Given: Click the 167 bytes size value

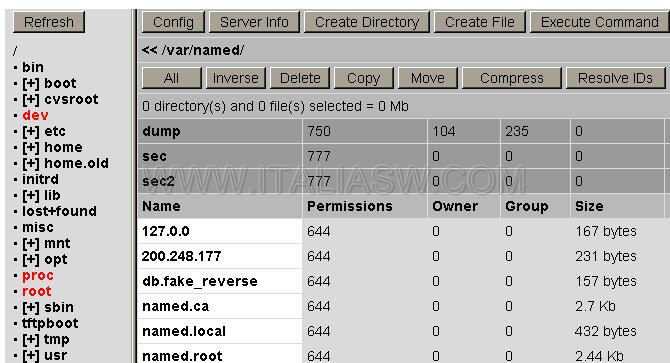Looking at the screenshot, I should point(606,231).
